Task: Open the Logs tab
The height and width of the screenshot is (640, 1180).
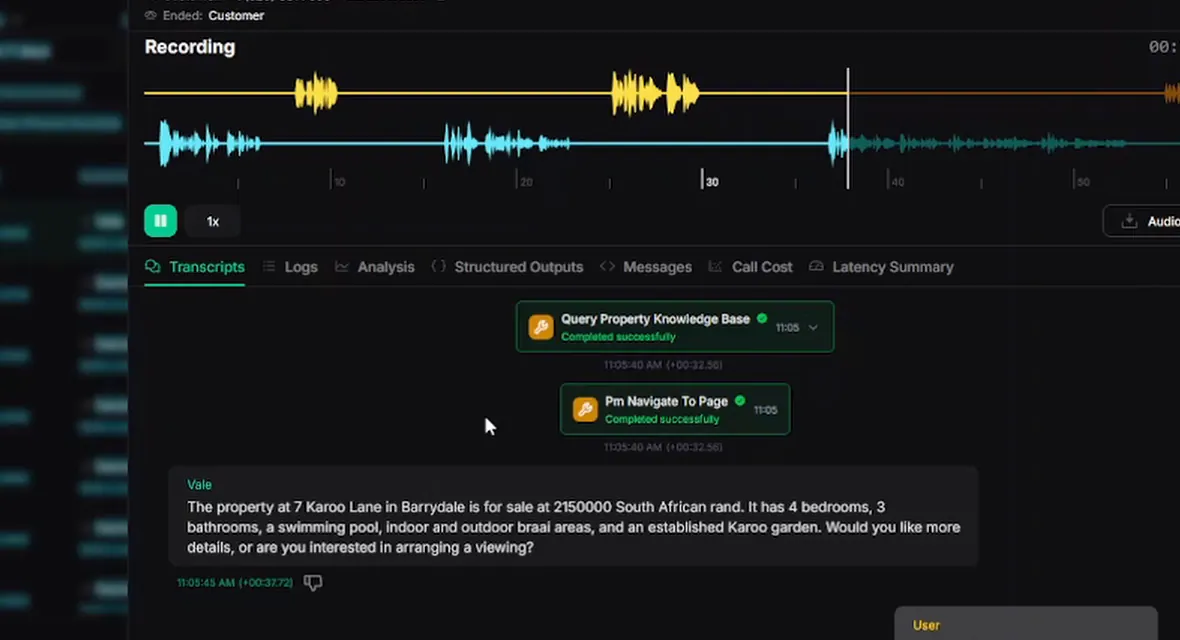Action: click(x=290, y=267)
